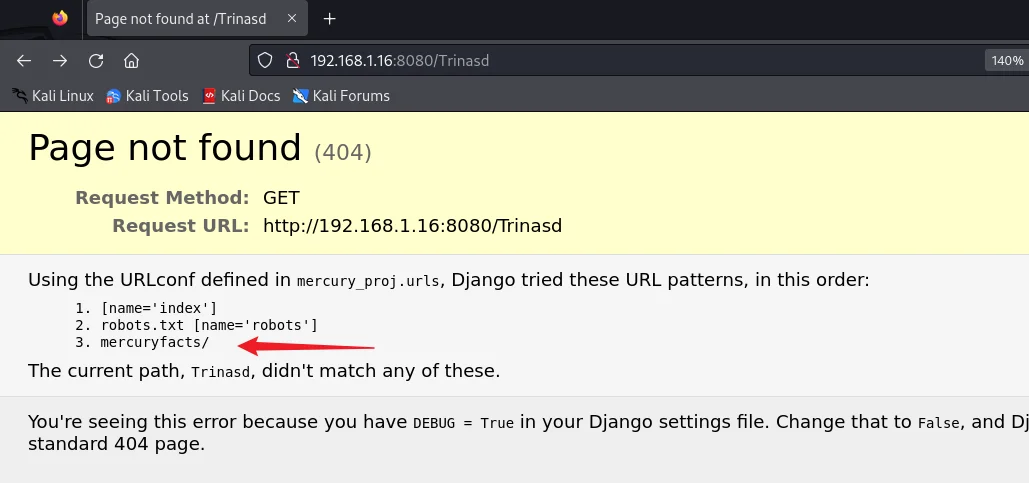Click the Request URL value text

coord(412,226)
